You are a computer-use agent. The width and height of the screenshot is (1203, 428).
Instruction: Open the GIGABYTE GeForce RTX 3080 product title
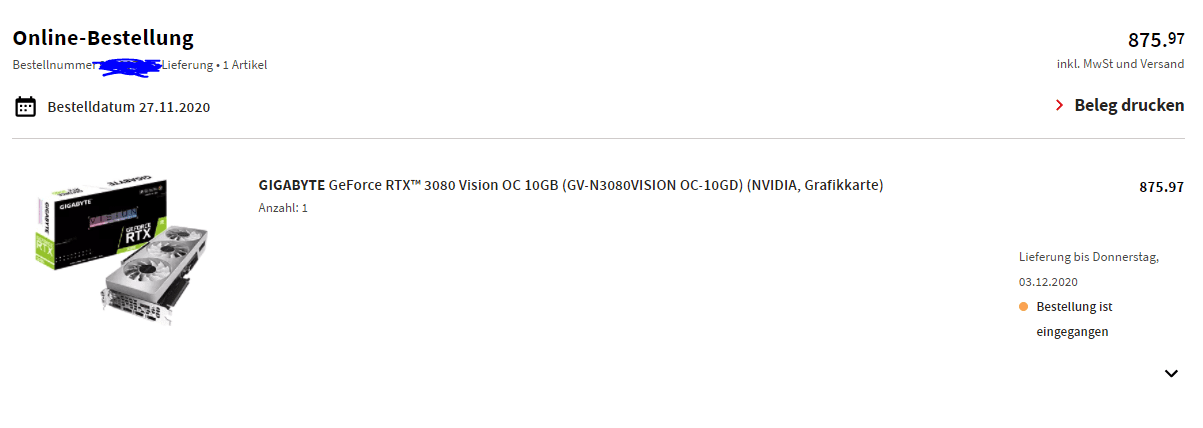(x=571, y=185)
